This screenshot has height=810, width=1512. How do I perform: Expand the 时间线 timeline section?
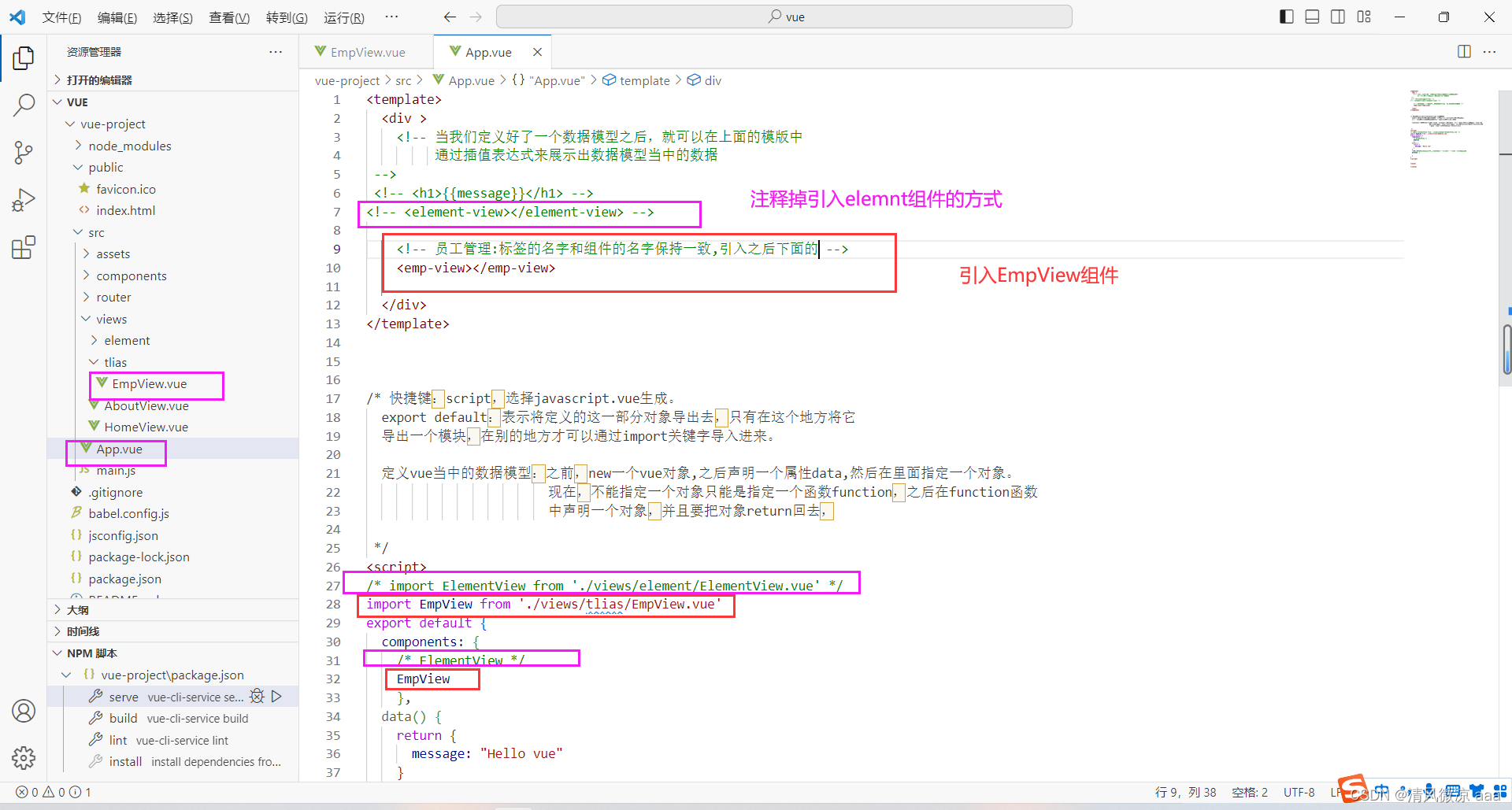173,631
